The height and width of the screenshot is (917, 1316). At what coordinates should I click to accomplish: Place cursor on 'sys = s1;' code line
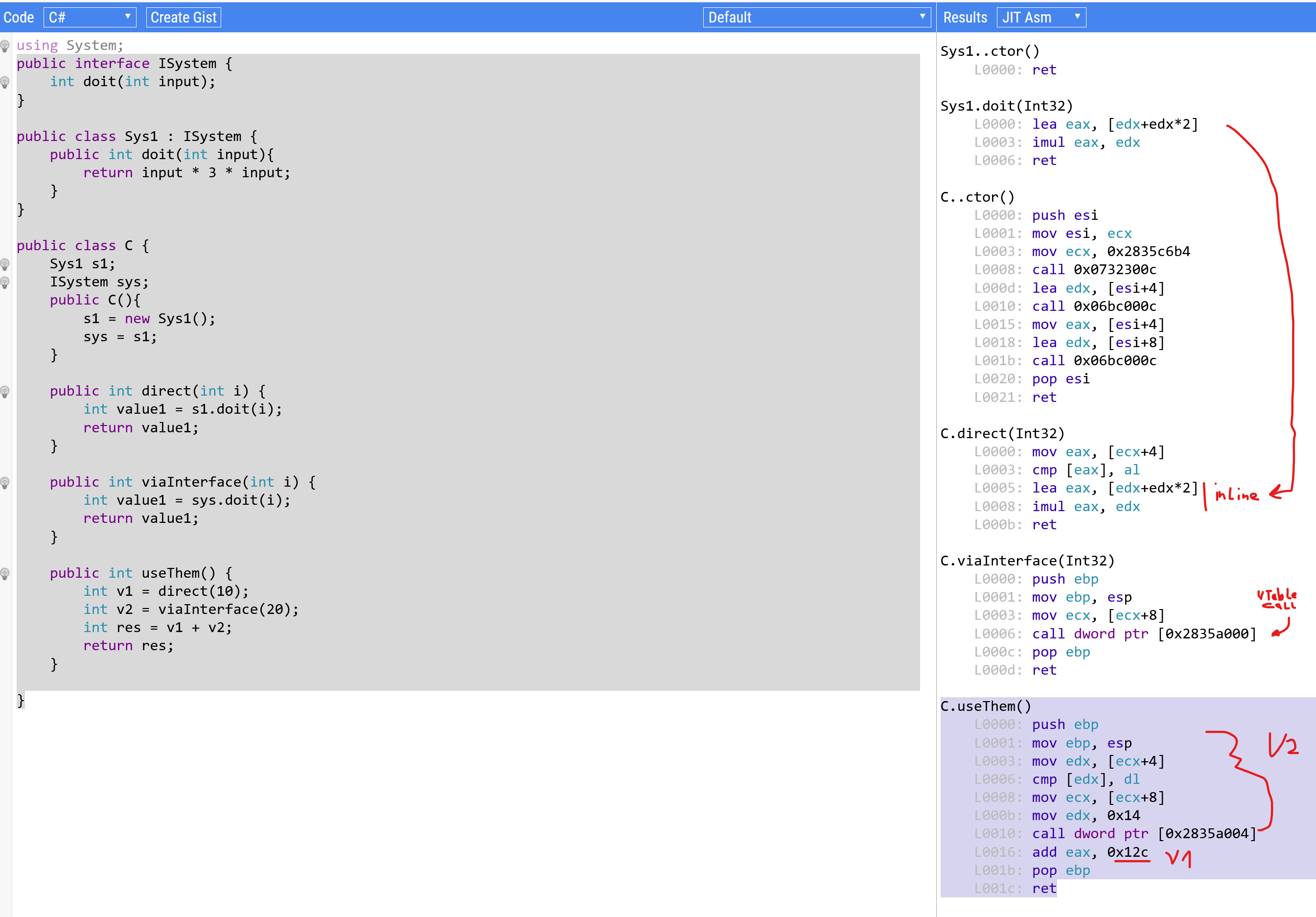point(120,337)
